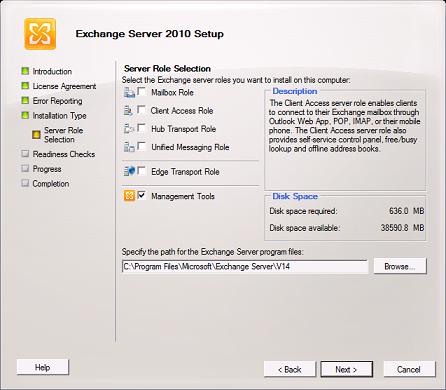Click the gray Progress step indicator
The width and height of the screenshot is (446, 390).
25,168
